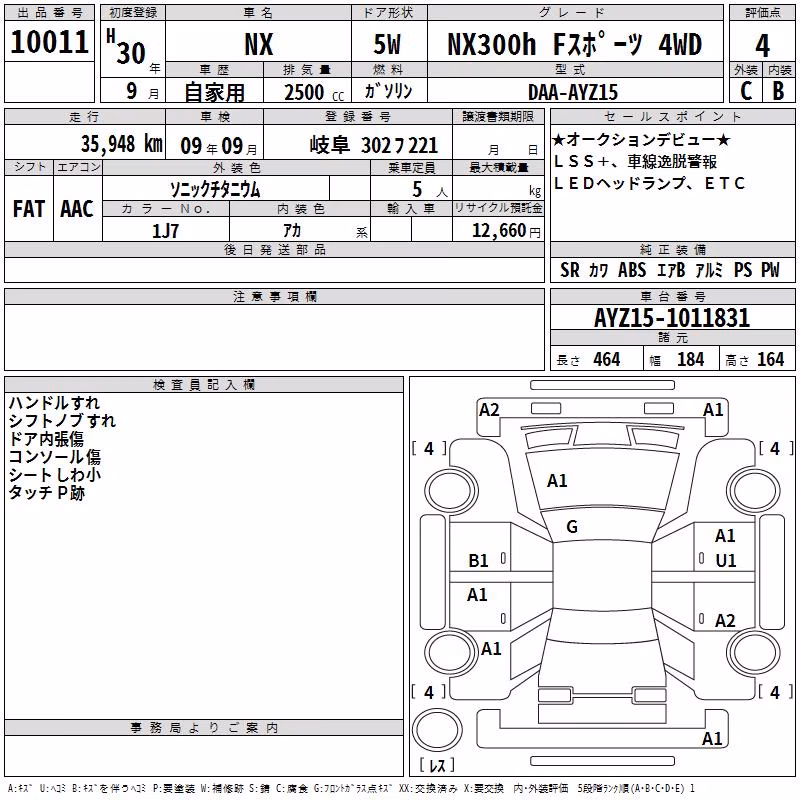Click the G mark on windshield
This screenshot has height=800, width=800.
click(572, 527)
